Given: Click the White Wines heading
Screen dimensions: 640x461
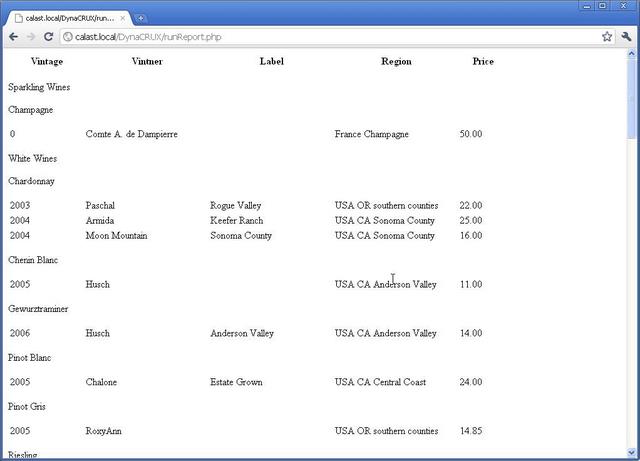Looking at the screenshot, I should 33,158.
